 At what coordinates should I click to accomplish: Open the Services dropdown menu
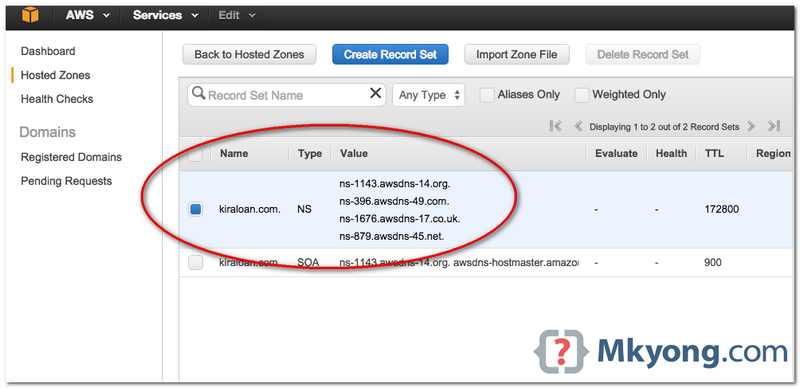(165, 15)
